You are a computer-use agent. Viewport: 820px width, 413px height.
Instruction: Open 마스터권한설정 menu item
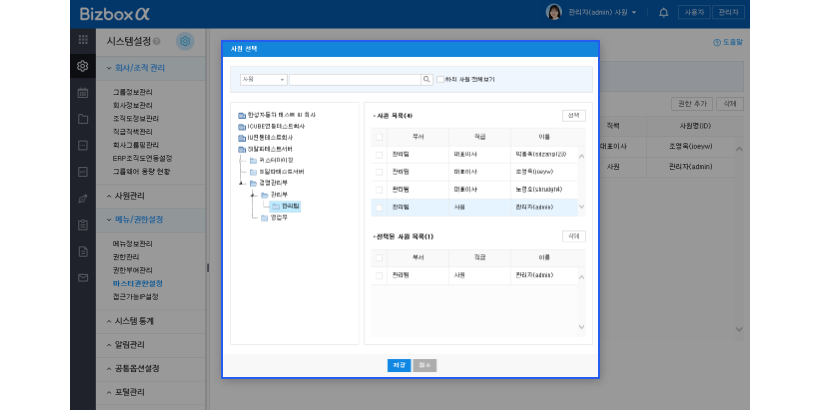pyautogui.click(x=138, y=283)
